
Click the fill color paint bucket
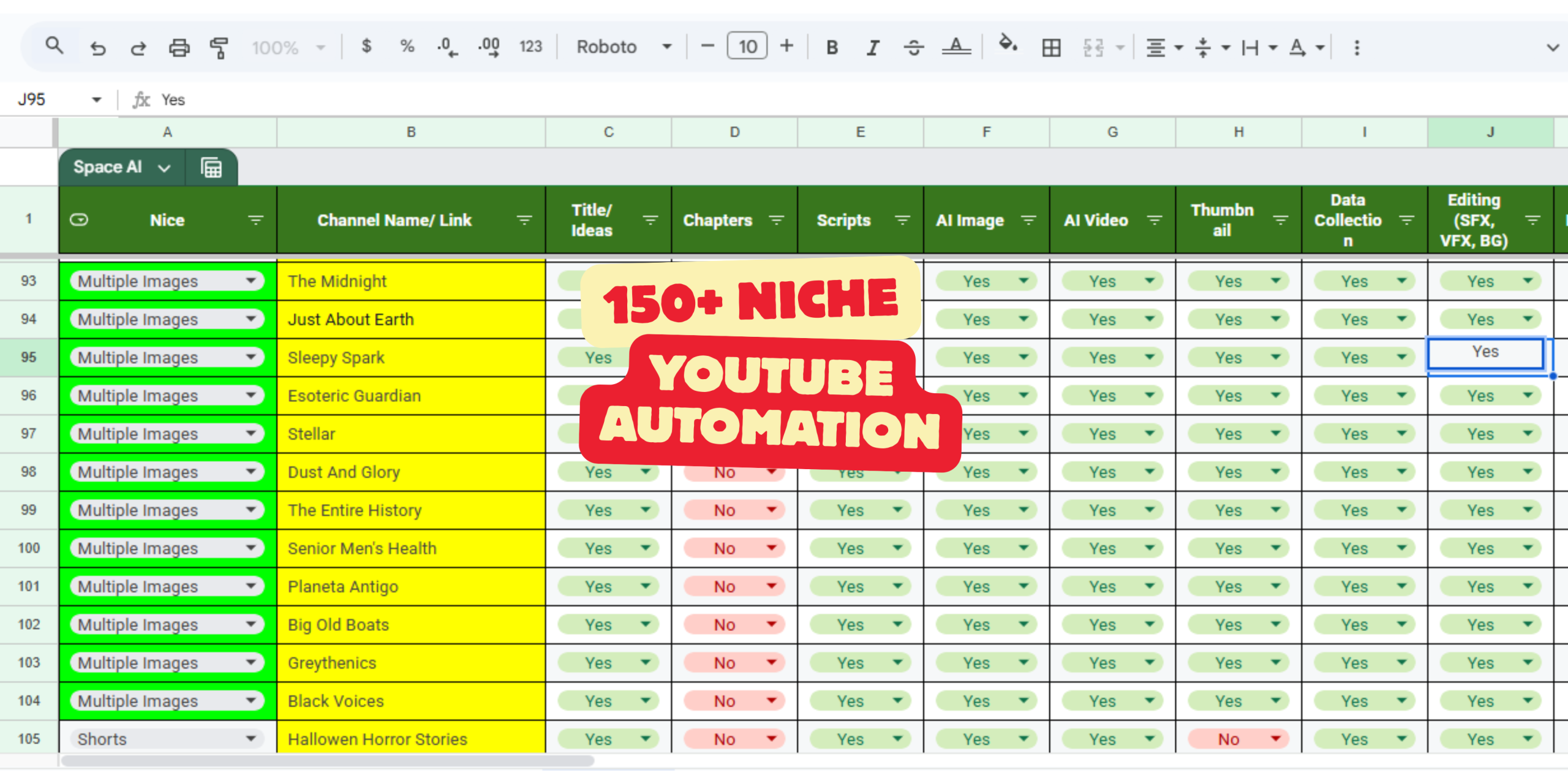tap(1007, 45)
